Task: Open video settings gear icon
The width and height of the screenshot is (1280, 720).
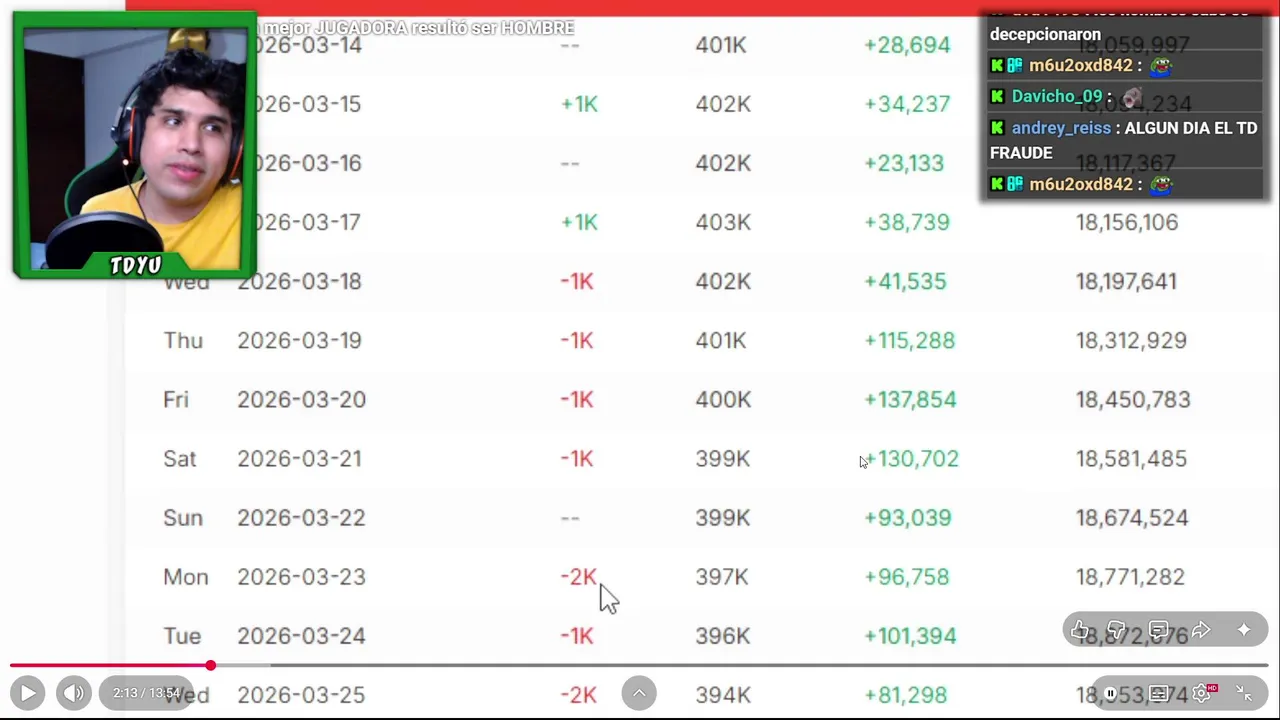Action: point(1201,693)
